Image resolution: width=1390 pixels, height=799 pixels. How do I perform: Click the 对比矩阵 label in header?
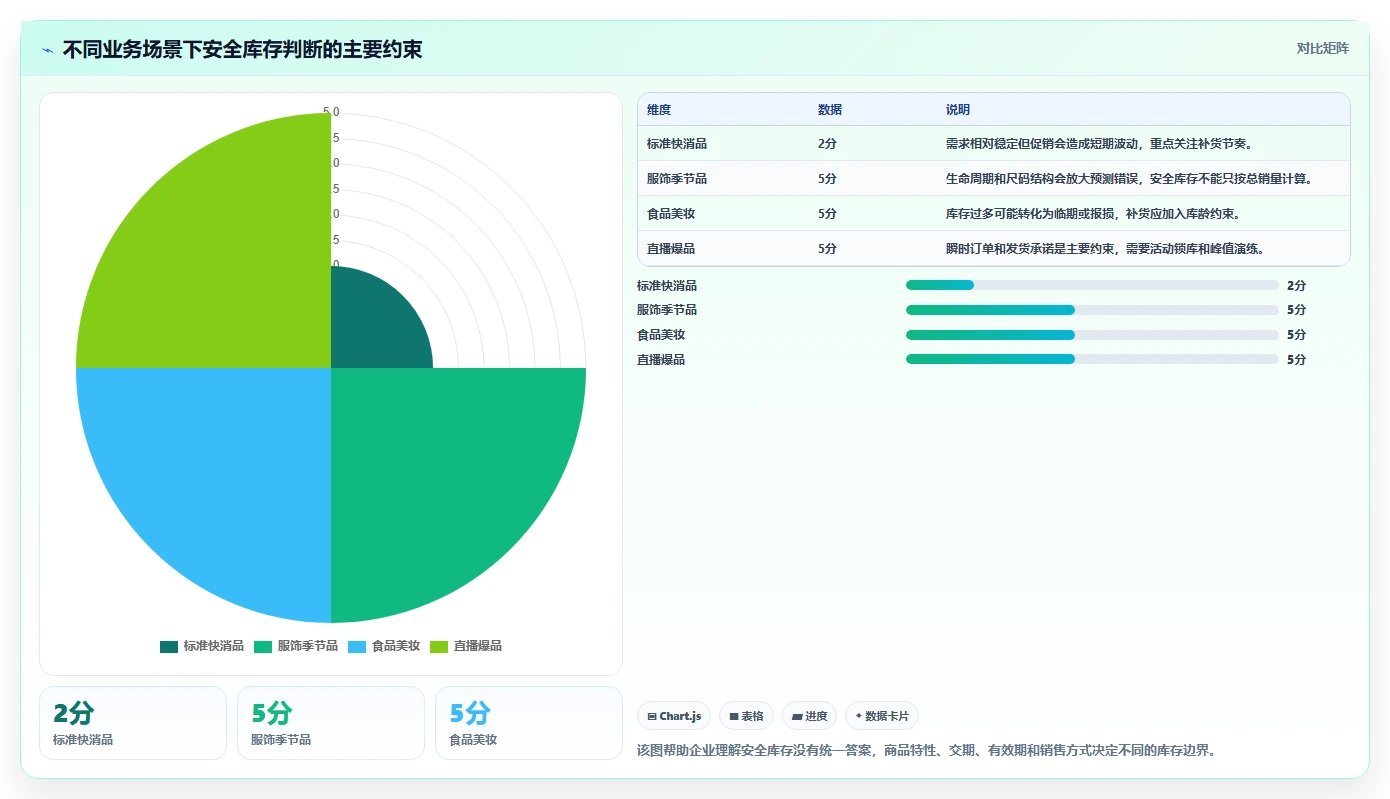[x=1322, y=48]
